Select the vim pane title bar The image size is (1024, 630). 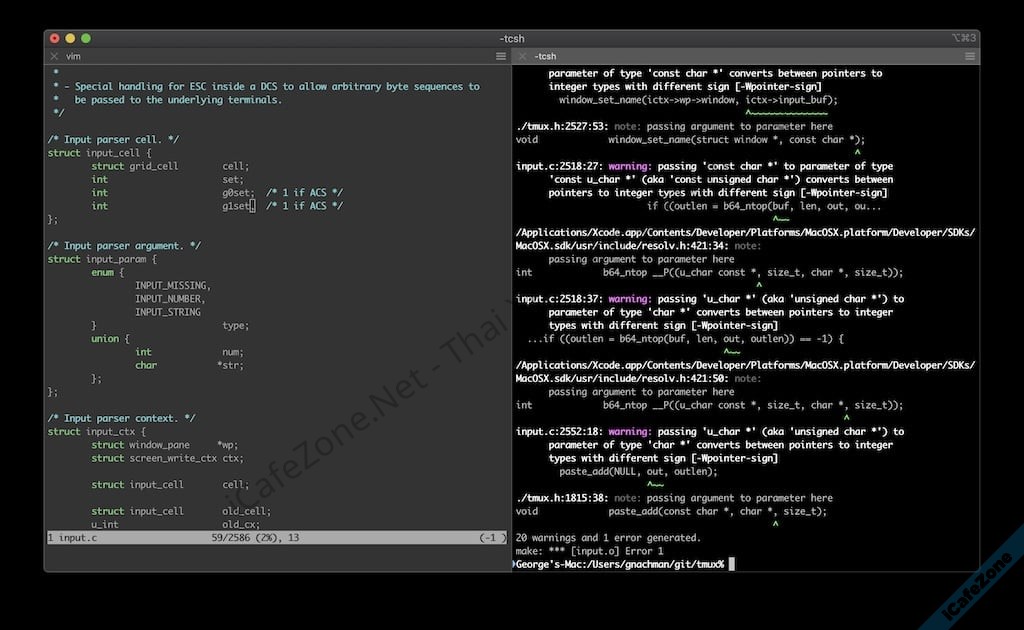coord(270,57)
